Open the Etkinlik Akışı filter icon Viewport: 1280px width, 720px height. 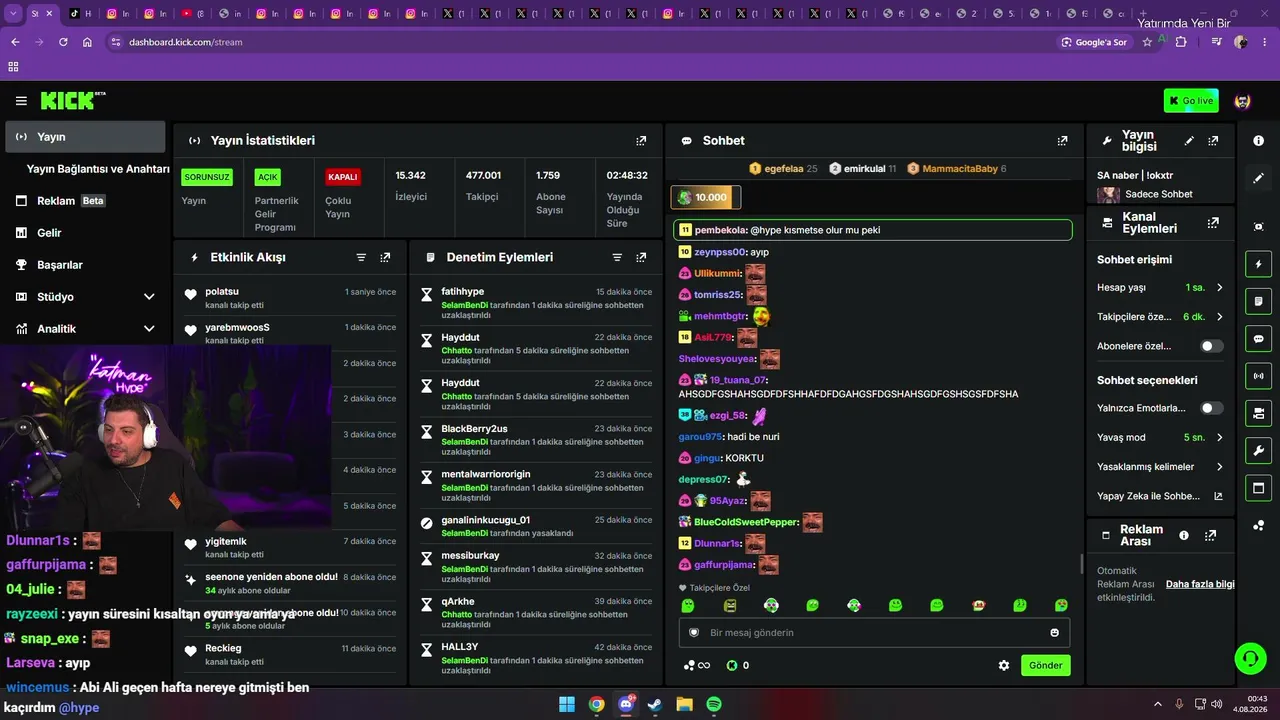361,257
